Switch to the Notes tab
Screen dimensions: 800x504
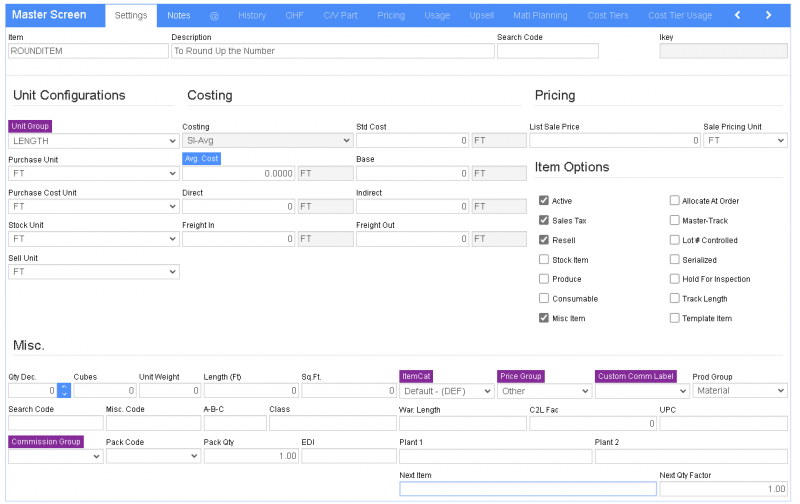click(x=179, y=15)
